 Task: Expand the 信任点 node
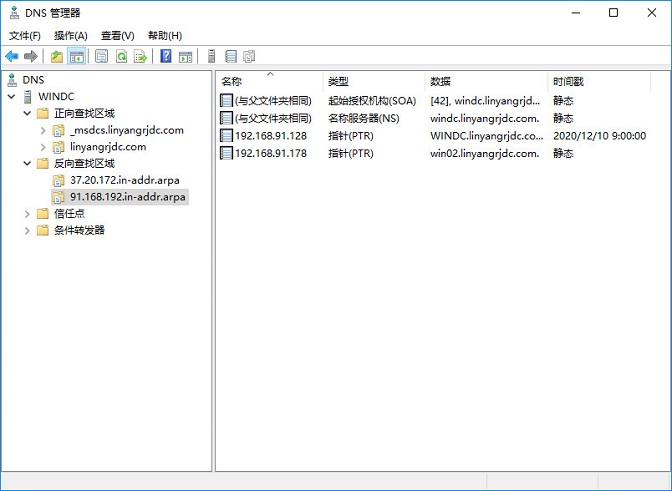(27, 213)
